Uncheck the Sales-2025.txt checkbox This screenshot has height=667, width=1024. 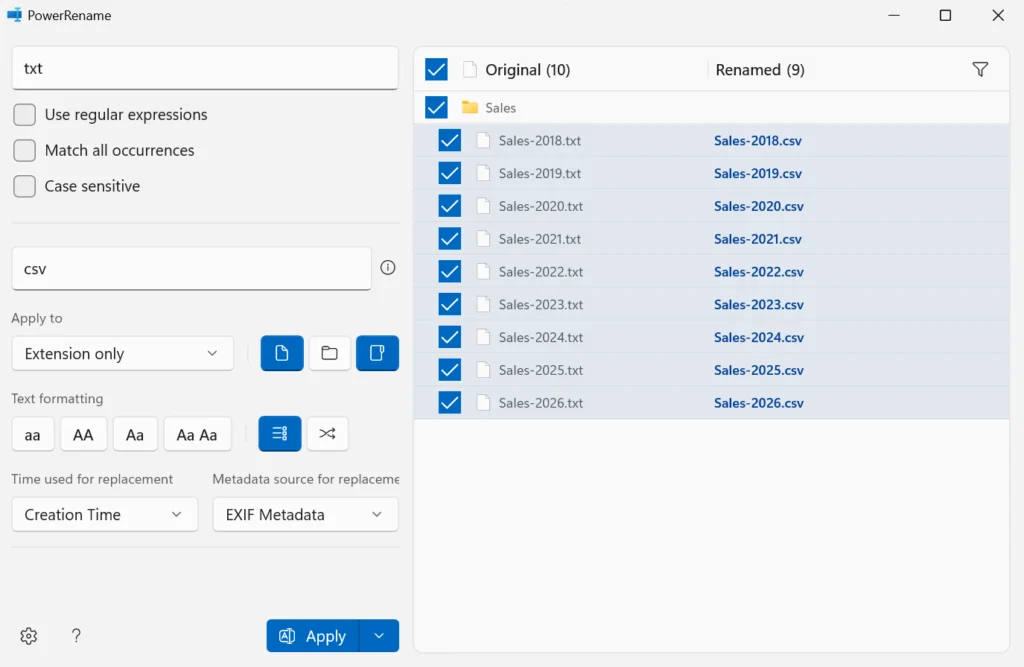coord(450,370)
